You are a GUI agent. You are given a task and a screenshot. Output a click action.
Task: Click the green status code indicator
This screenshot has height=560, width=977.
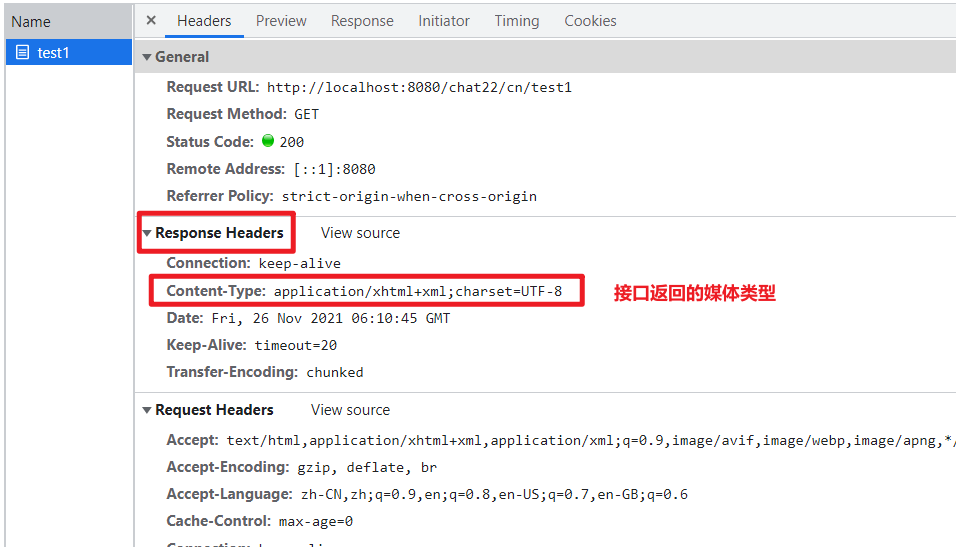tap(268, 141)
